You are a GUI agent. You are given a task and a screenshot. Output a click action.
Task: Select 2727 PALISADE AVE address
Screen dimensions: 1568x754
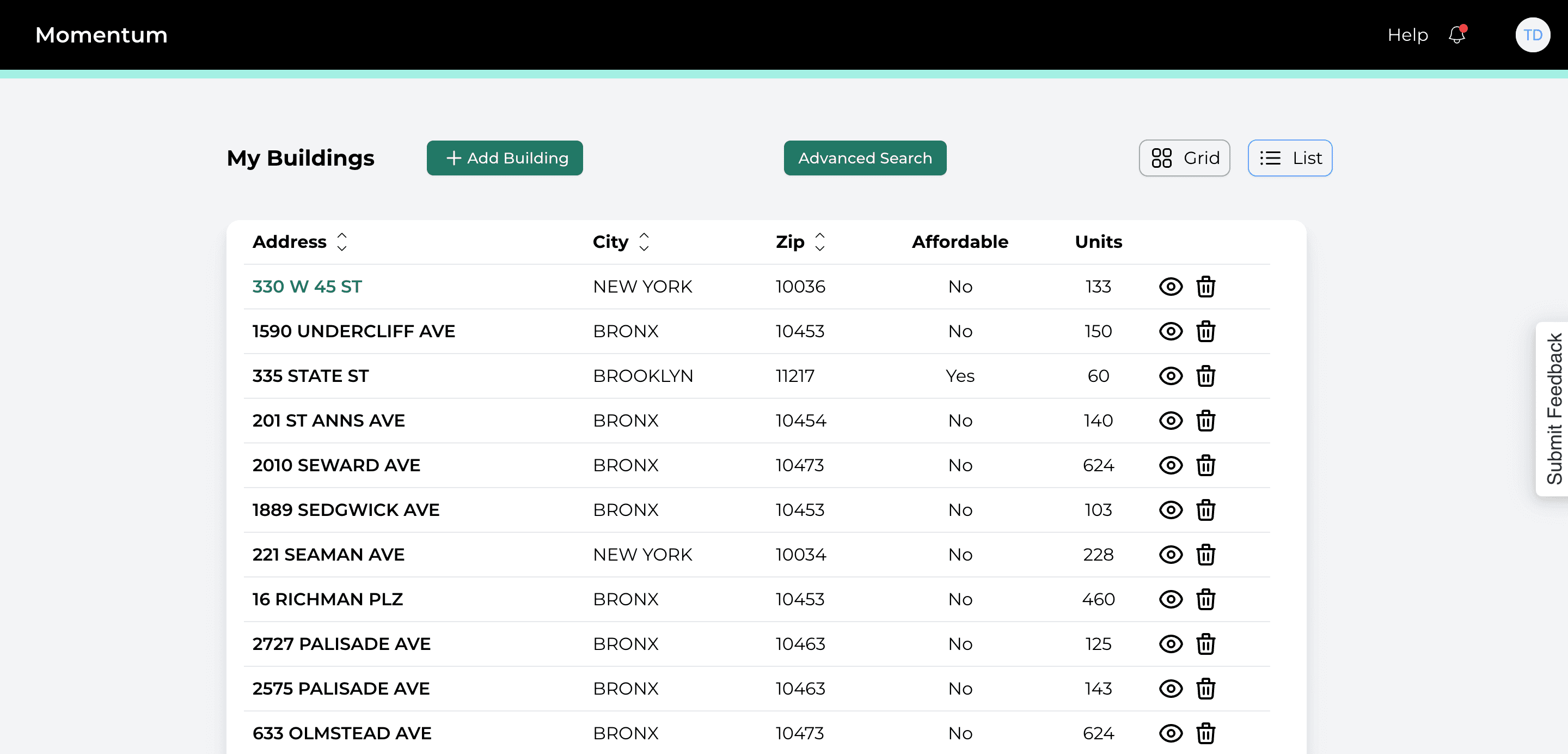(341, 644)
